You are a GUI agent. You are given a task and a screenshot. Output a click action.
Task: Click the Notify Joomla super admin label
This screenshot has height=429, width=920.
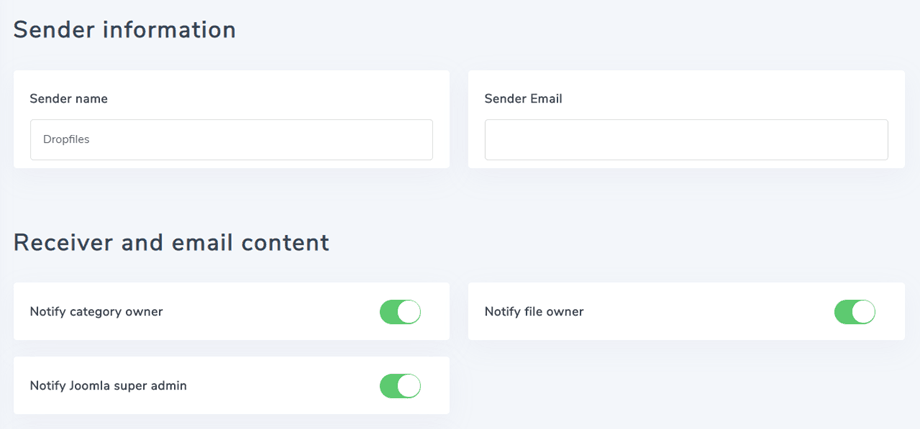click(x=108, y=386)
